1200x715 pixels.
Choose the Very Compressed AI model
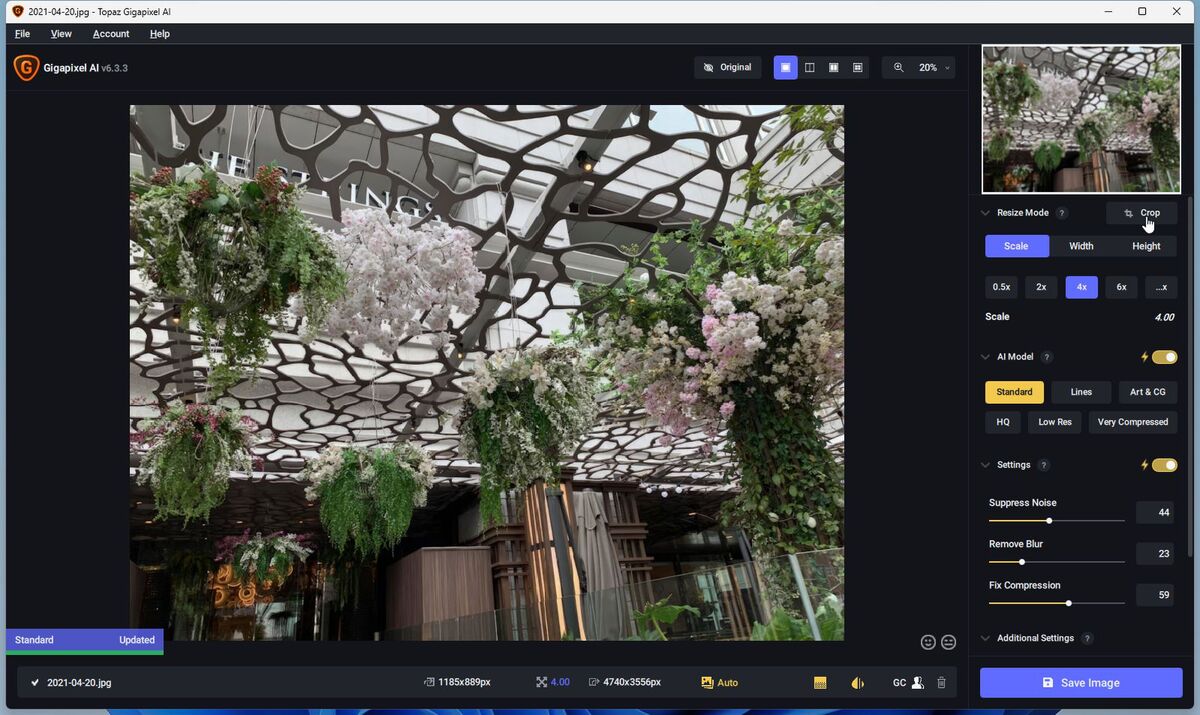tap(1133, 422)
